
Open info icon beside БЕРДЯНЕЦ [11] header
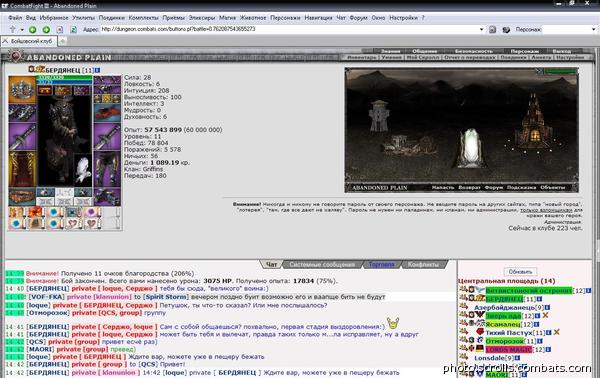97,70
